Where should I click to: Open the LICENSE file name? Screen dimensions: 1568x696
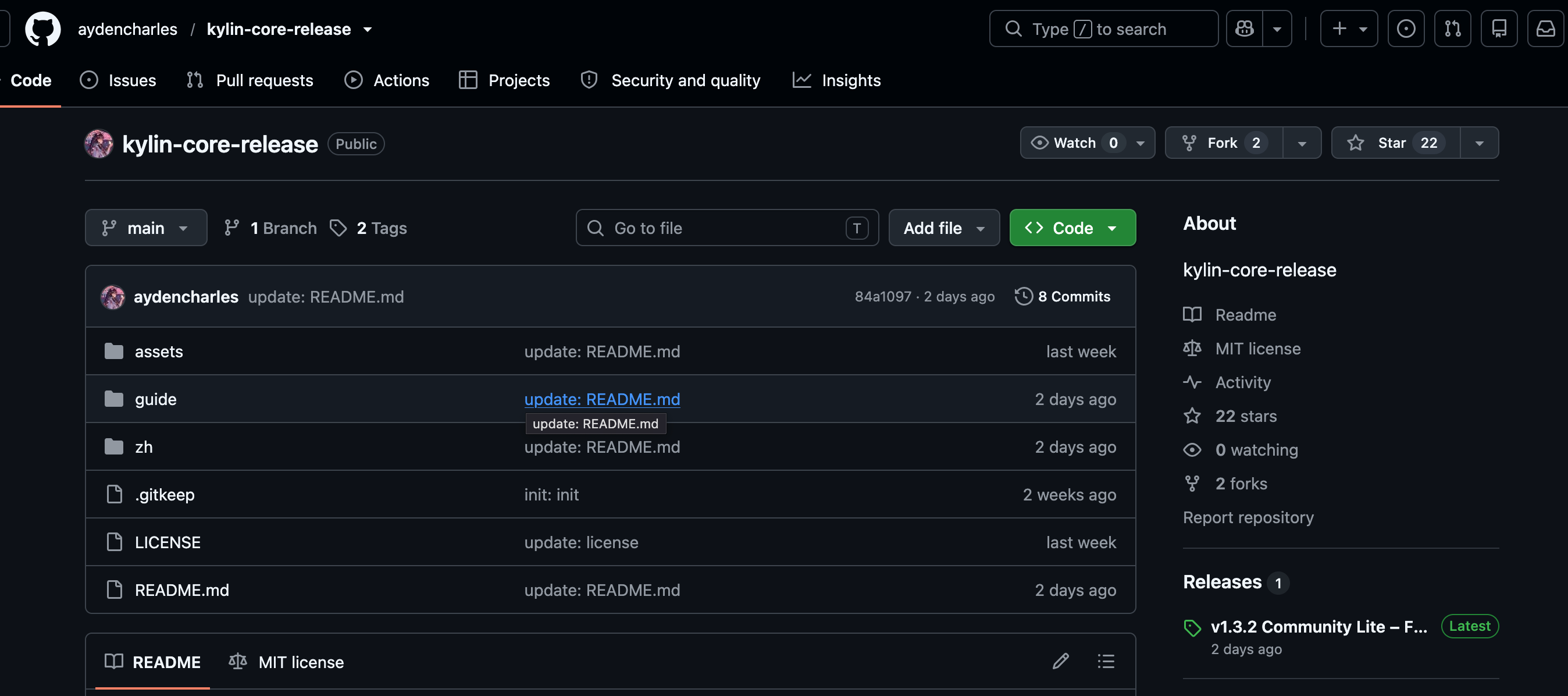168,542
